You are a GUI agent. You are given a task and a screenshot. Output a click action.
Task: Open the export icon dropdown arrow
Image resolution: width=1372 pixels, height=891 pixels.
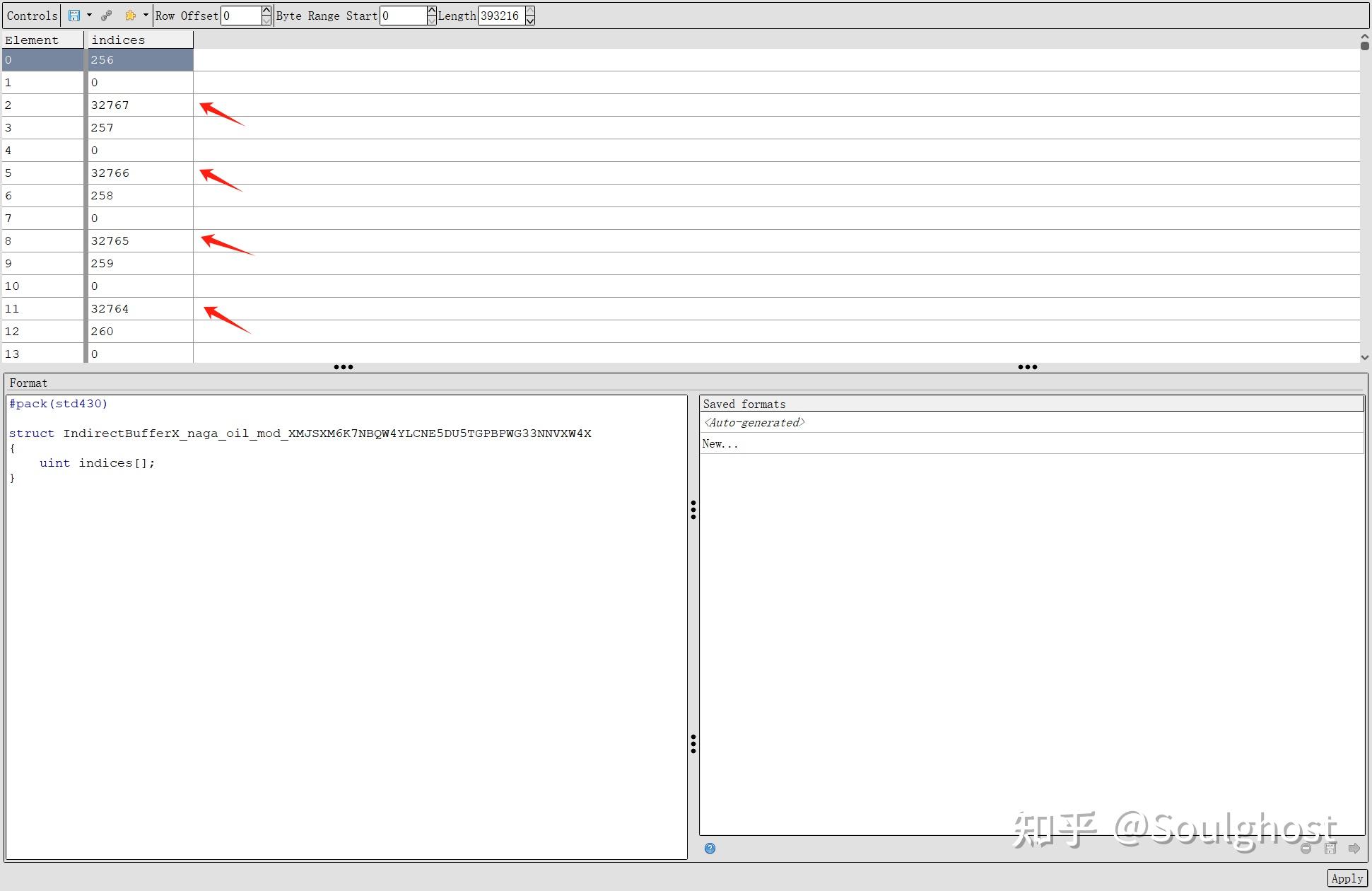(89, 16)
